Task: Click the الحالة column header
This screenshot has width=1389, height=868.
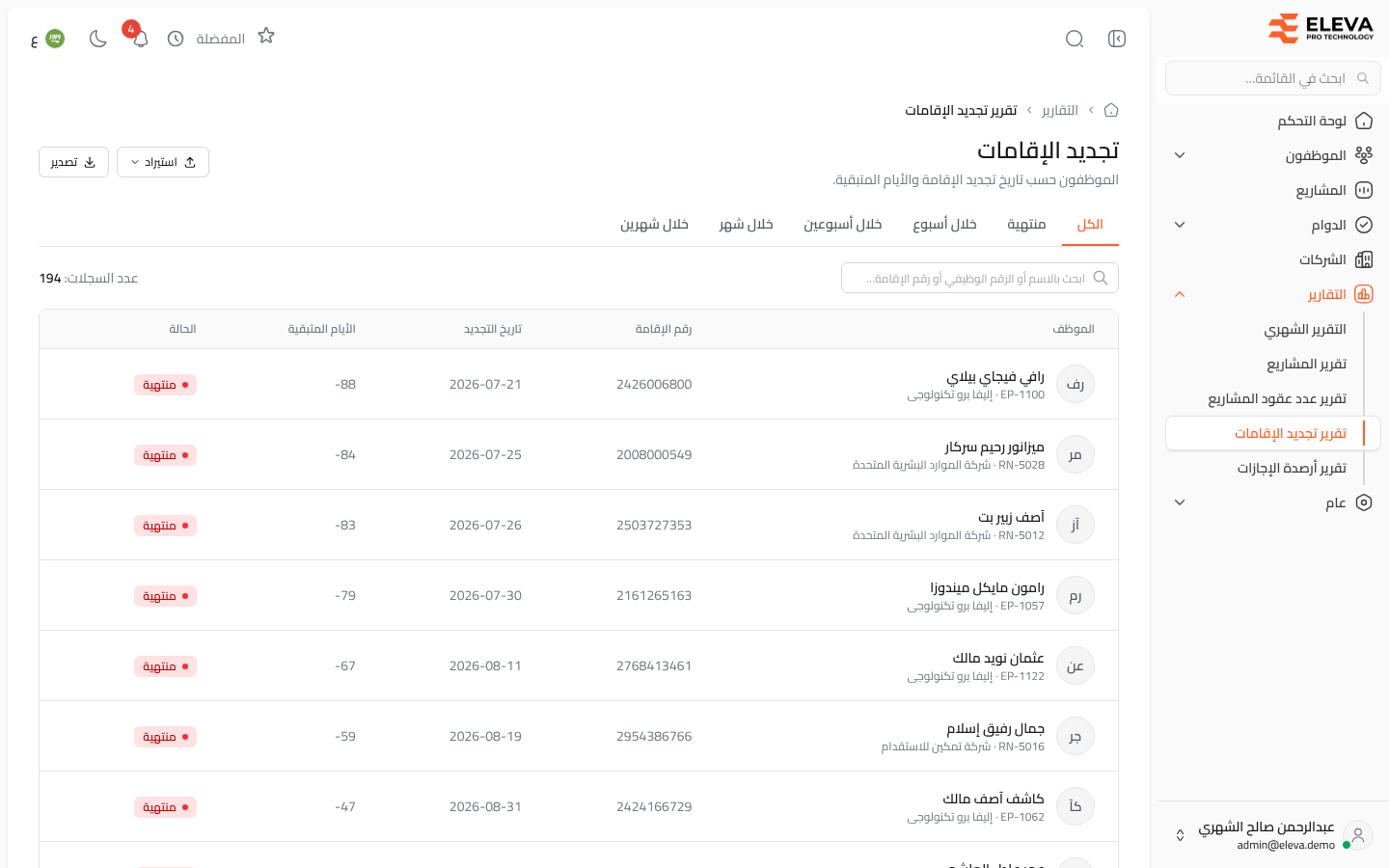Action: [x=182, y=329]
